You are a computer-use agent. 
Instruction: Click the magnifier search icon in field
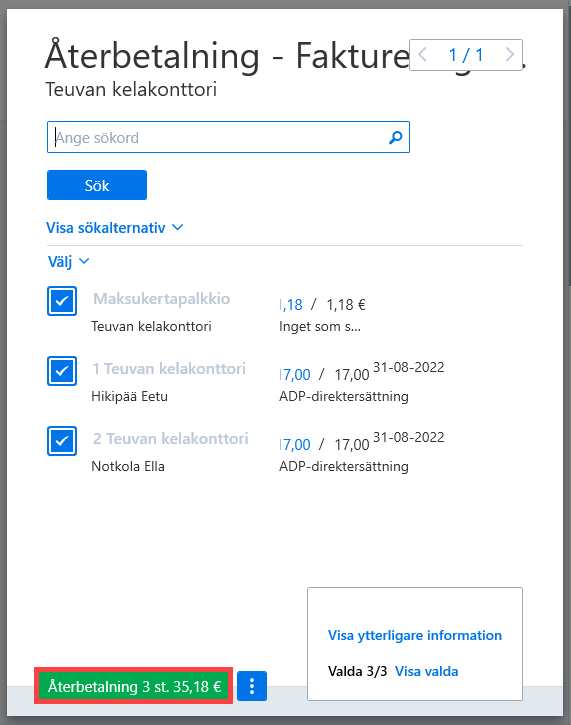coord(395,137)
